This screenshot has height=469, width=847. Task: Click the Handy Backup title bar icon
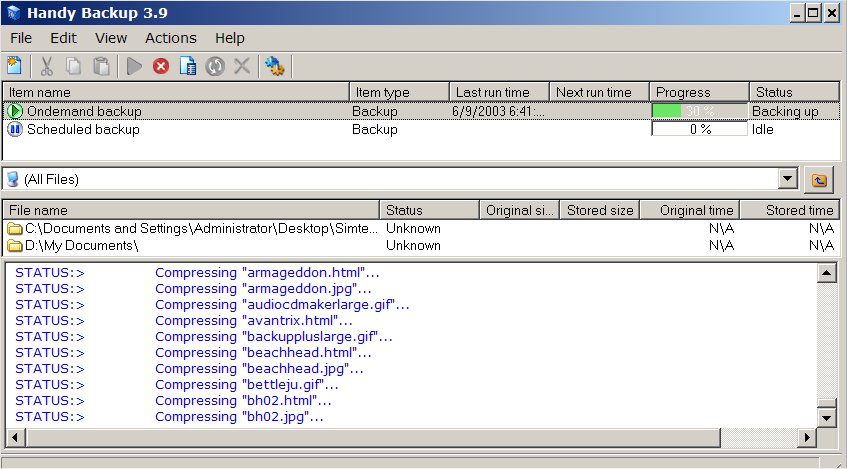[14, 13]
